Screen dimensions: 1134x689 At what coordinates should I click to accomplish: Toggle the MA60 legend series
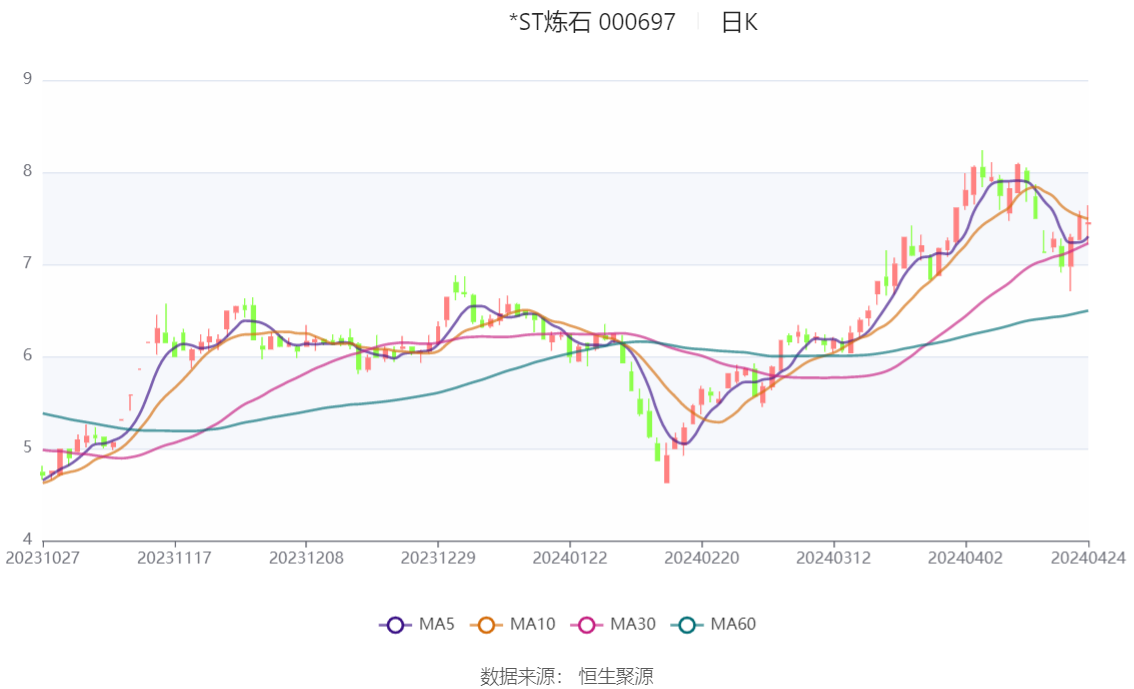point(714,625)
